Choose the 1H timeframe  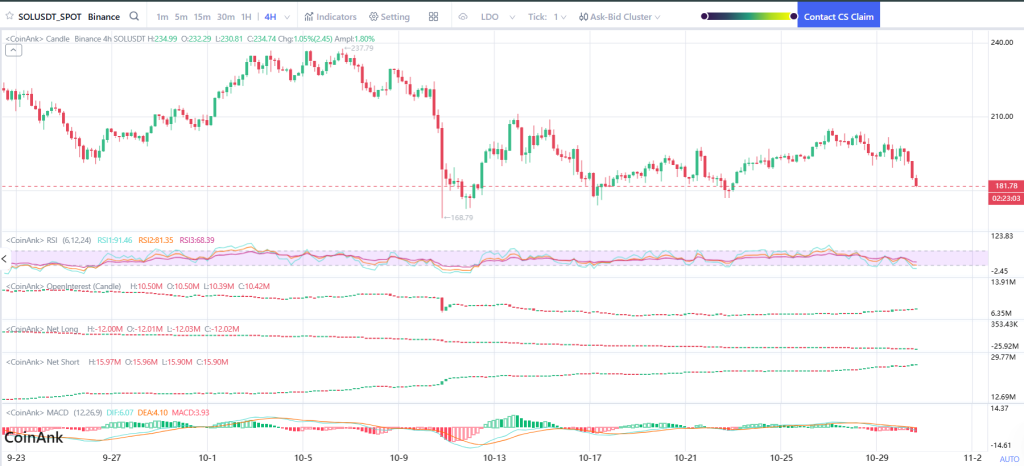[246, 17]
